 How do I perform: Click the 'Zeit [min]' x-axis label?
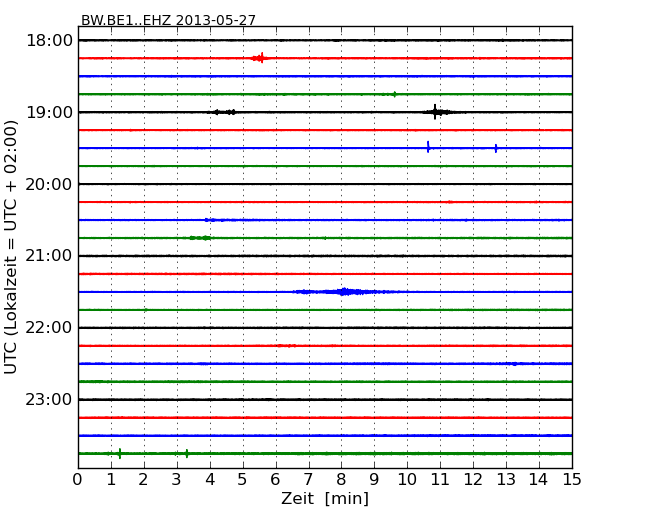(x=325, y=498)
